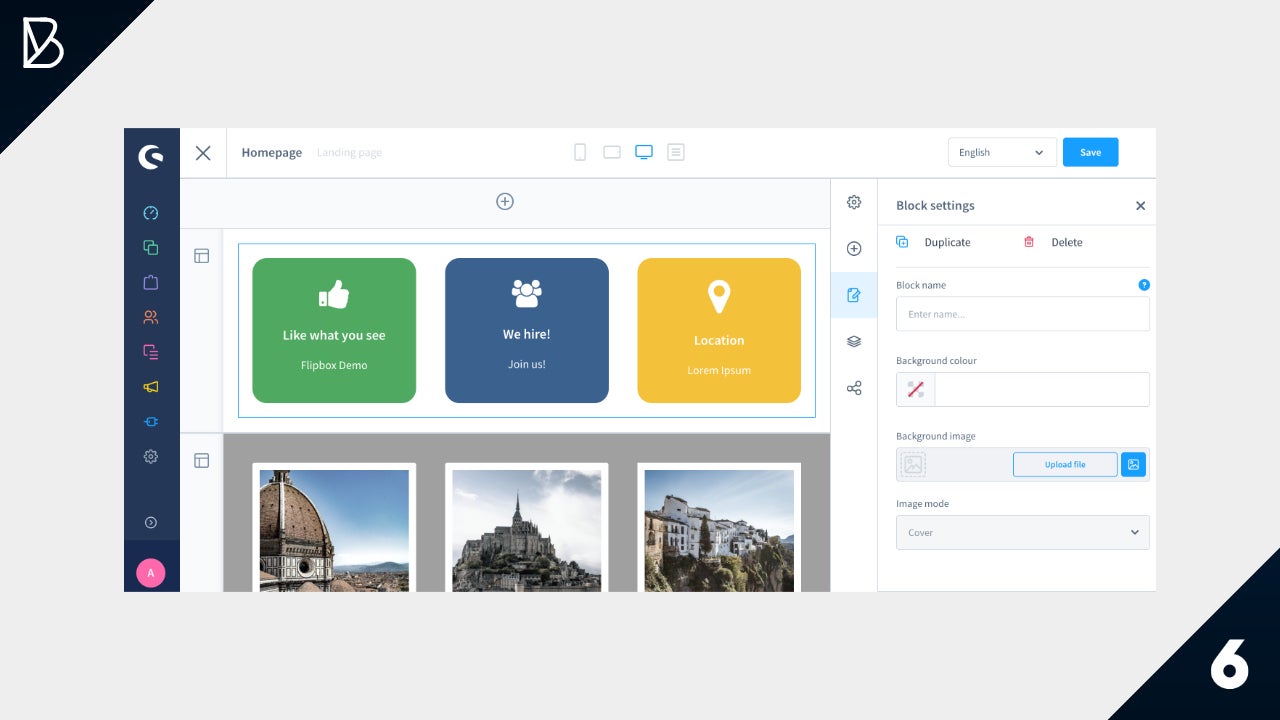The image size is (1280, 720).
Task: Click the add section plus icon above blocks
Action: coord(505,202)
